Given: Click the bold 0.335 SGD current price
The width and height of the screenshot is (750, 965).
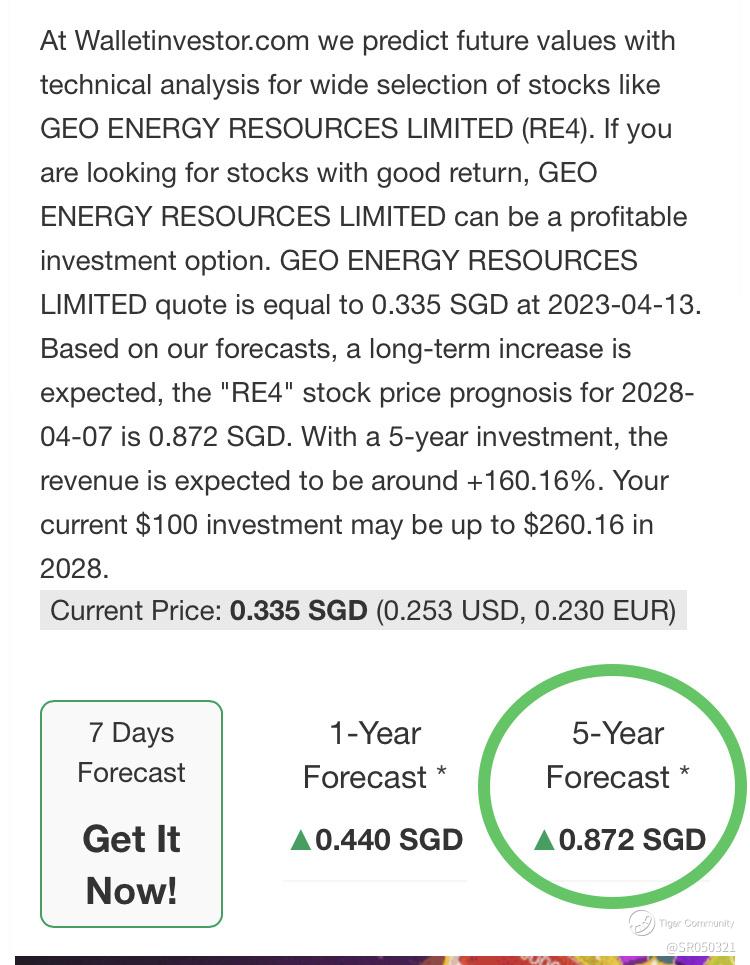Looking at the screenshot, I should [299, 610].
